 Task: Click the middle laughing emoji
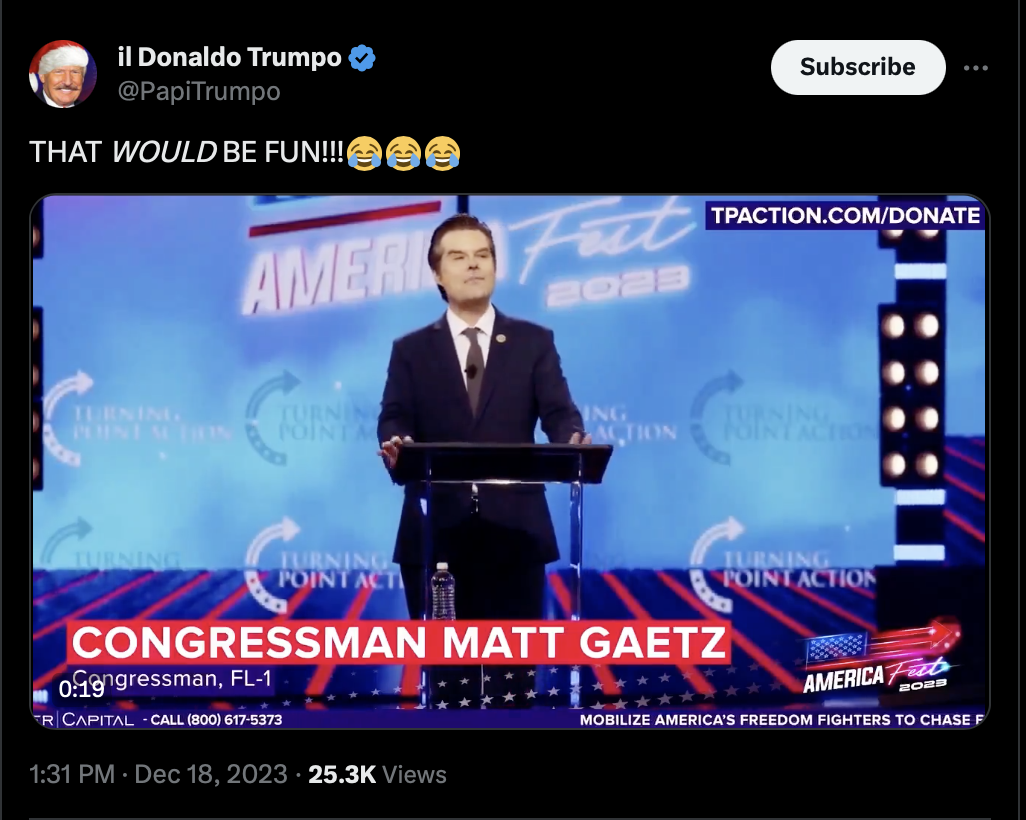[404, 153]
